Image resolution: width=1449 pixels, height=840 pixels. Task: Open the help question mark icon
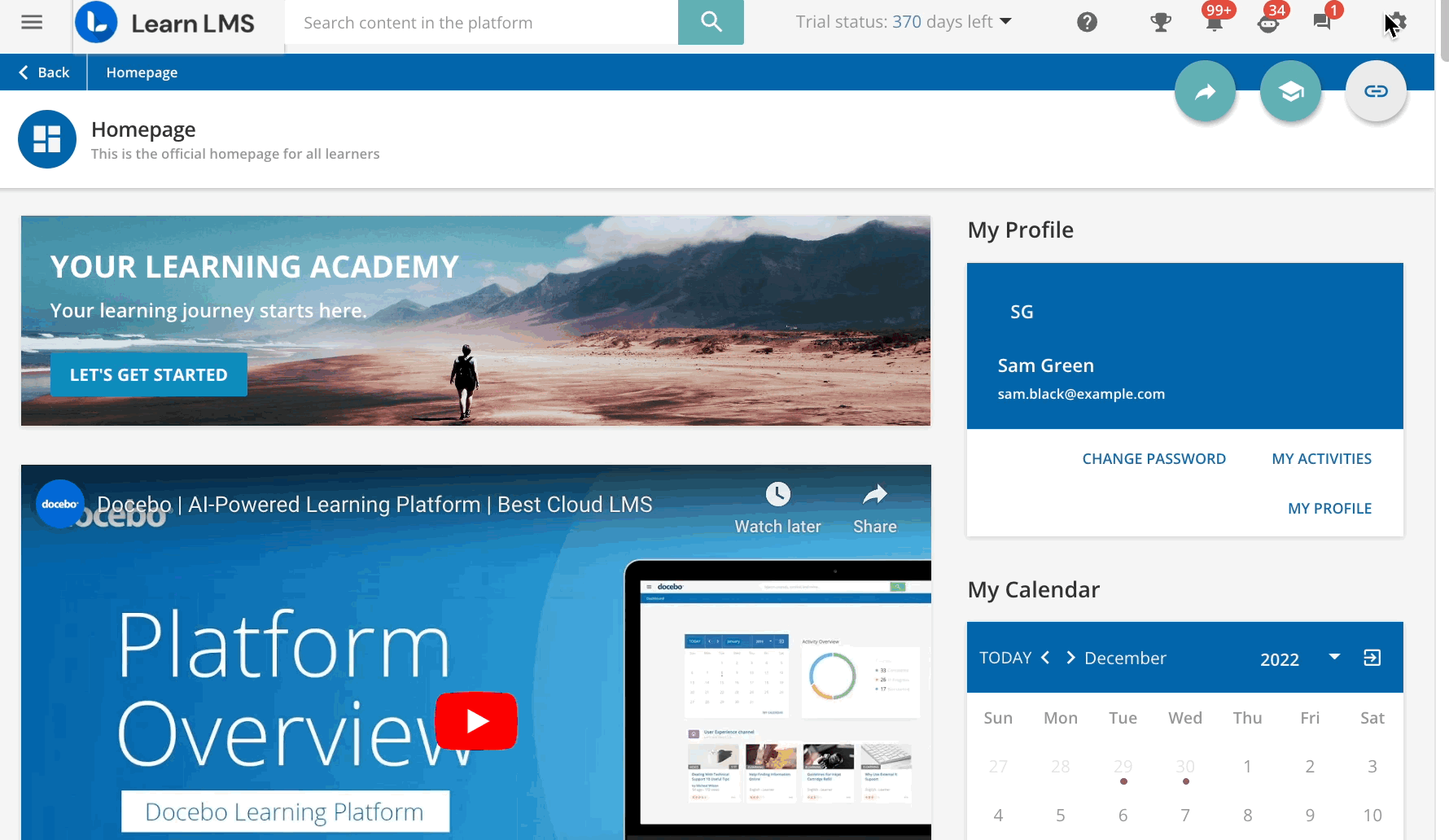tap(1087, 22)
